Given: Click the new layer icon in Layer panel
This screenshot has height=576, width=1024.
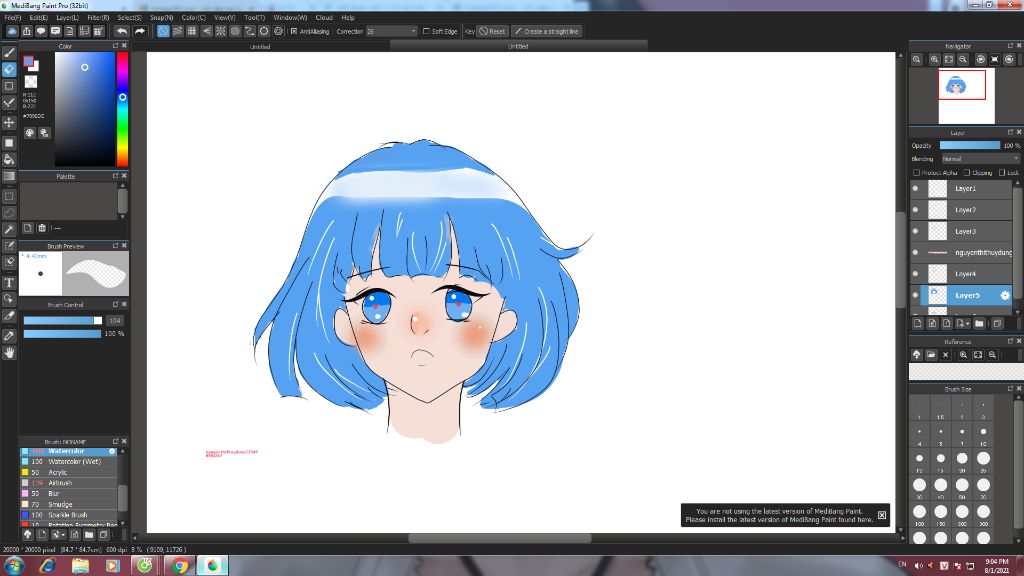Looking at the screenshot, I should 918,323.
